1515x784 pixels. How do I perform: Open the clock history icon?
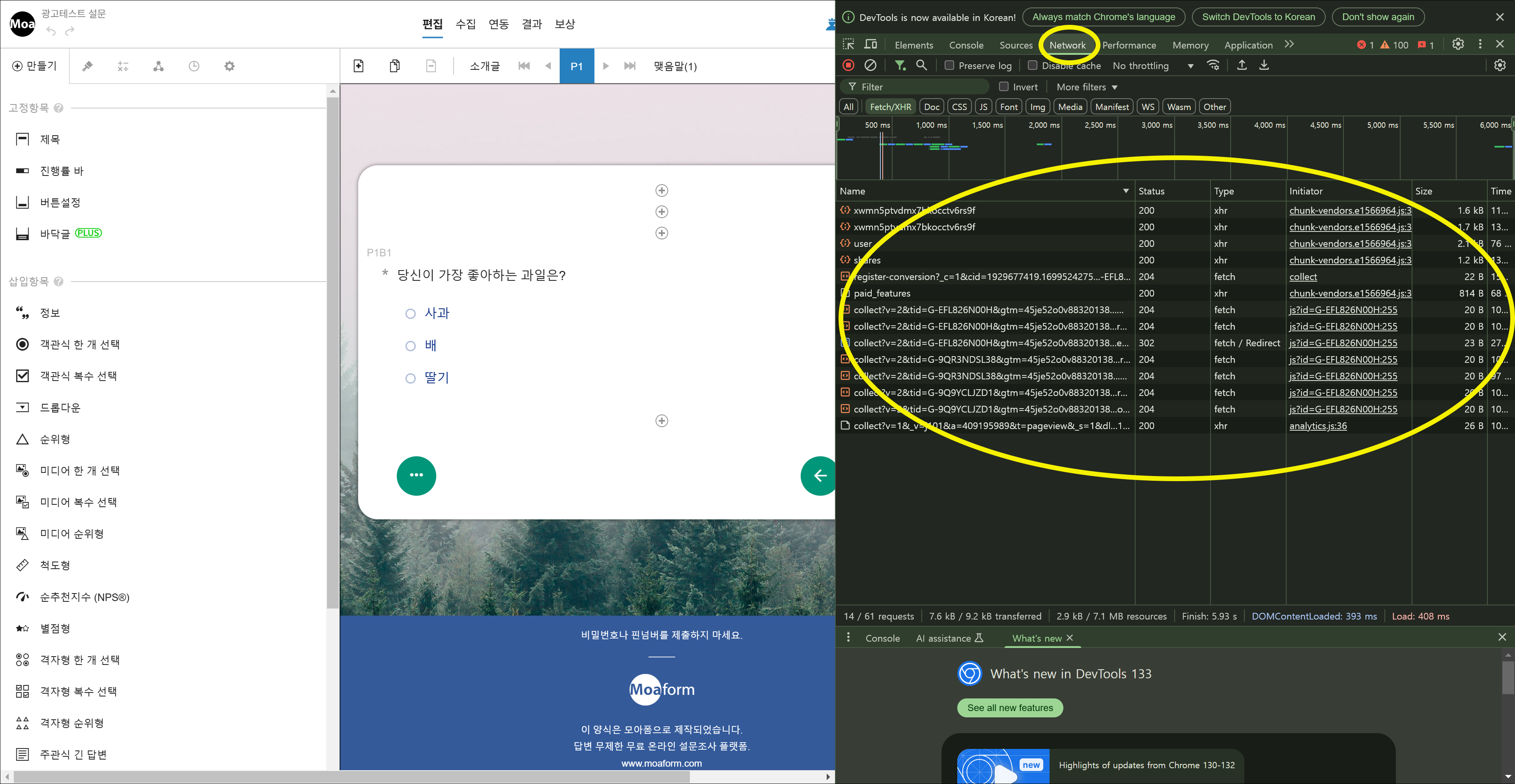[194, 66]
